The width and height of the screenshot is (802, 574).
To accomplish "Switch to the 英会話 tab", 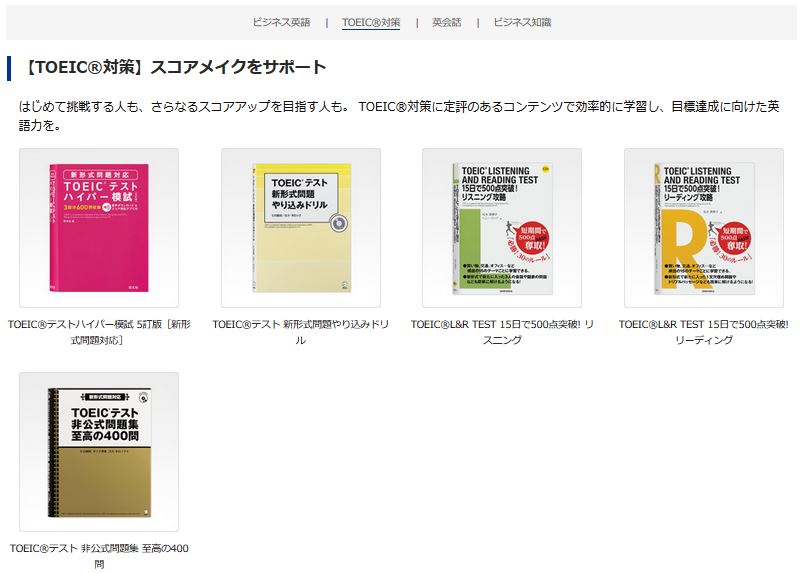I will [x=447, y=23].
